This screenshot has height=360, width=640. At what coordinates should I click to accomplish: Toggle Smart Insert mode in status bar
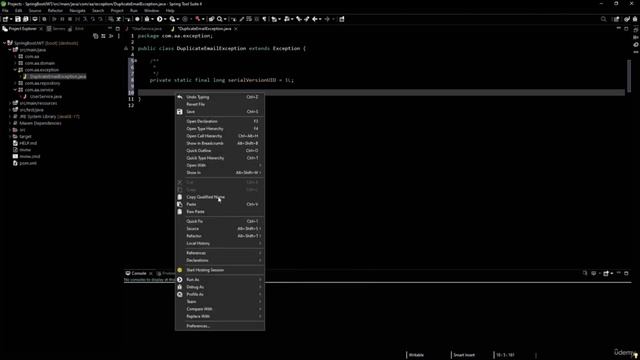click(464, 355)
